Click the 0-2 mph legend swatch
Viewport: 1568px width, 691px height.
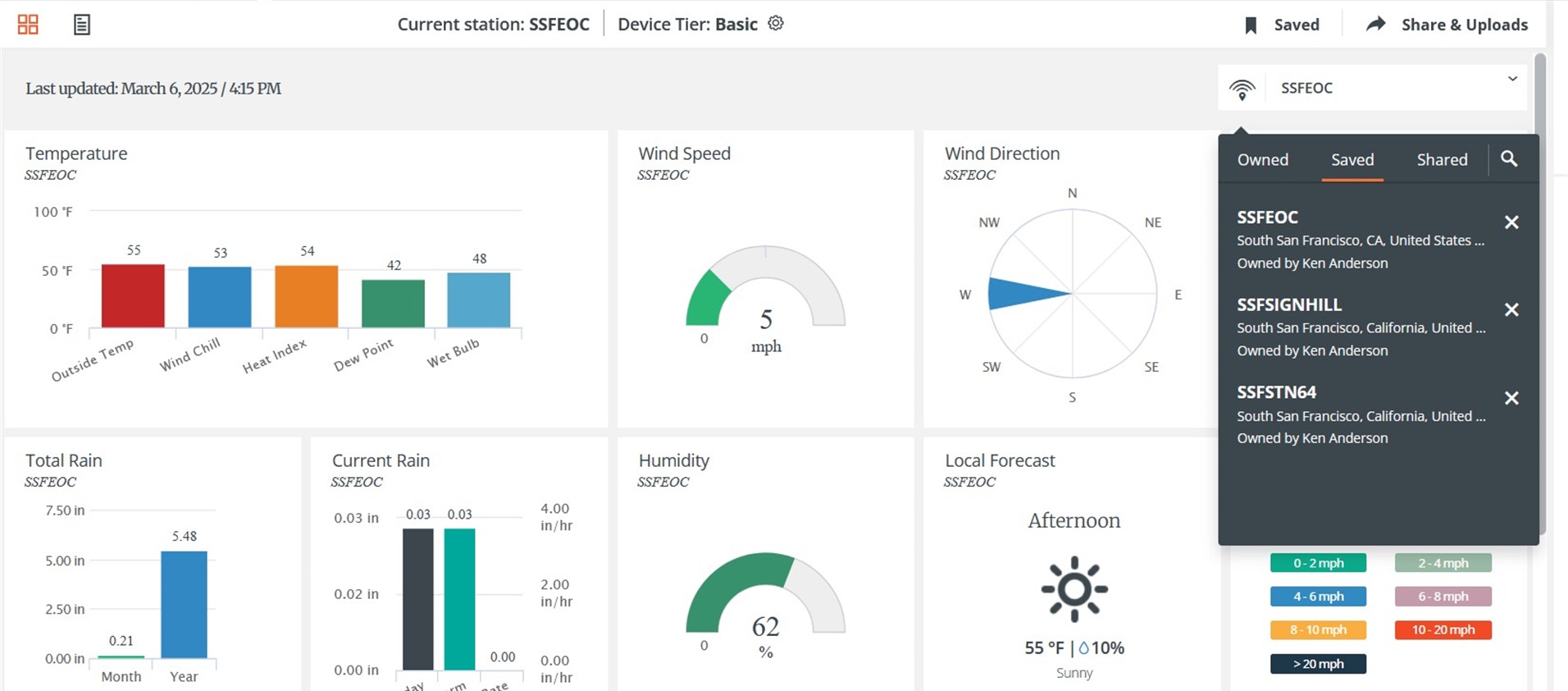1318,563
